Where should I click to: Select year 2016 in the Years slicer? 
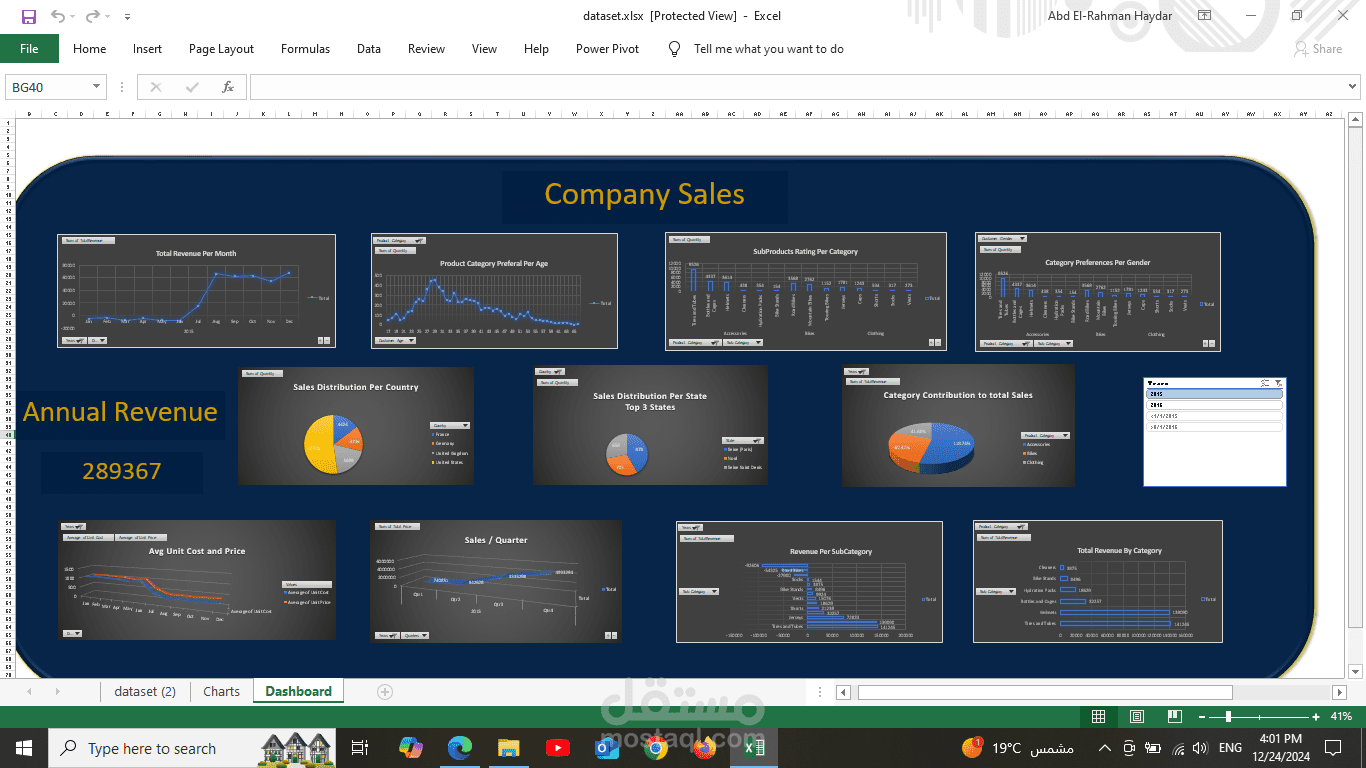click(1214, 405)
